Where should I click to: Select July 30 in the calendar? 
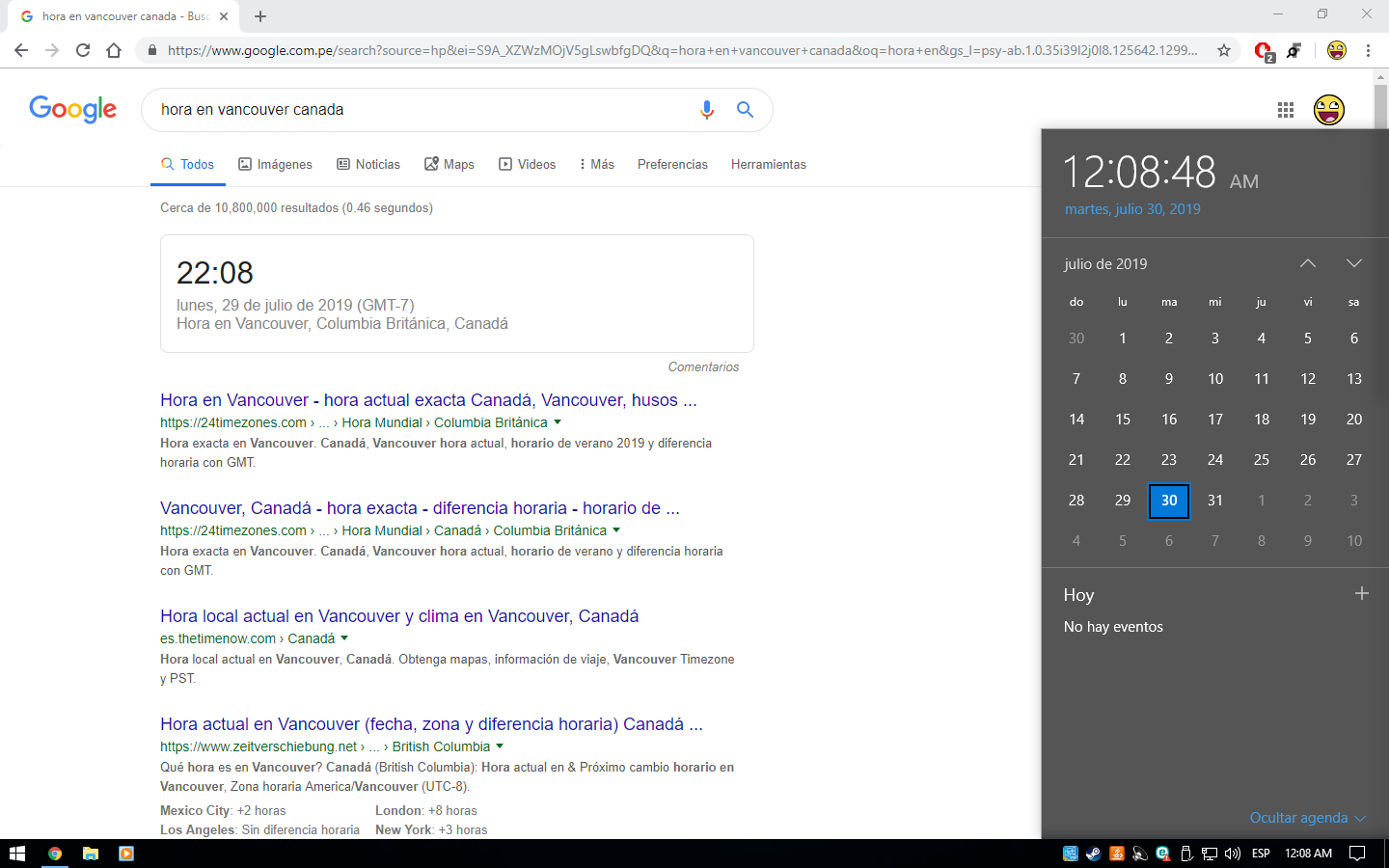[1169, 501]
